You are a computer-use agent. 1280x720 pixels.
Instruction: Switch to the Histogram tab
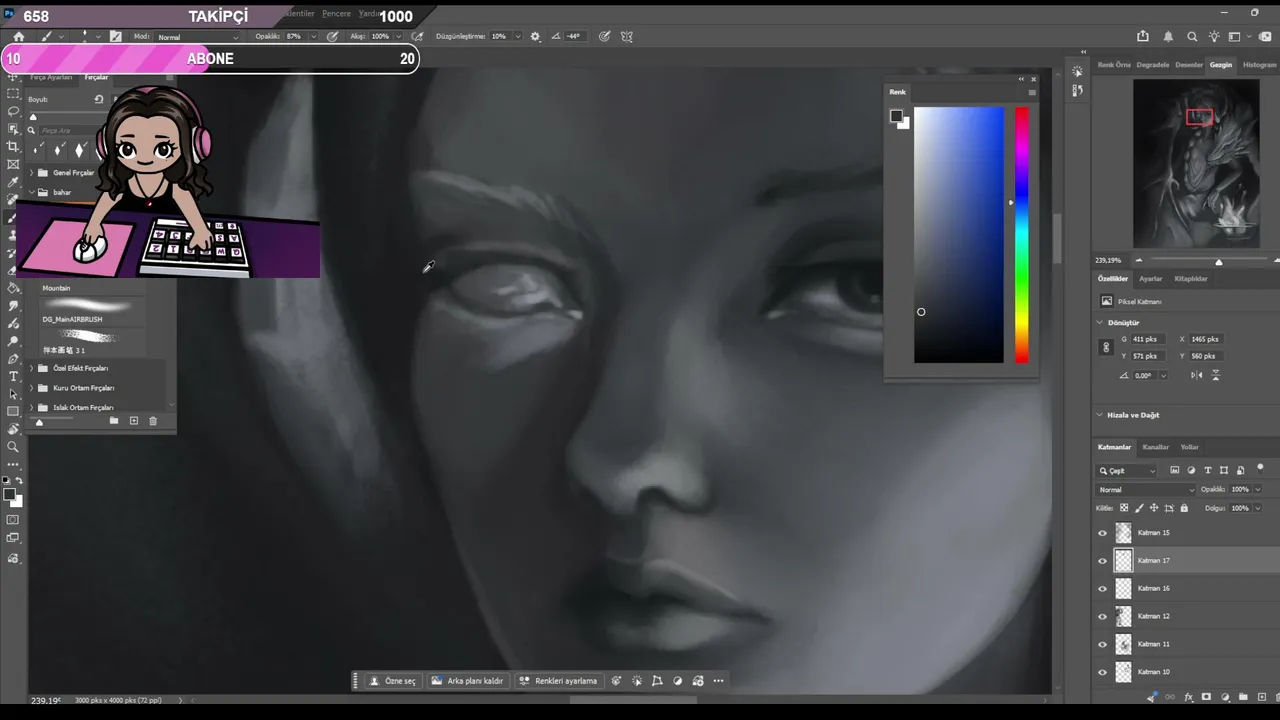tap(1259, 65)
